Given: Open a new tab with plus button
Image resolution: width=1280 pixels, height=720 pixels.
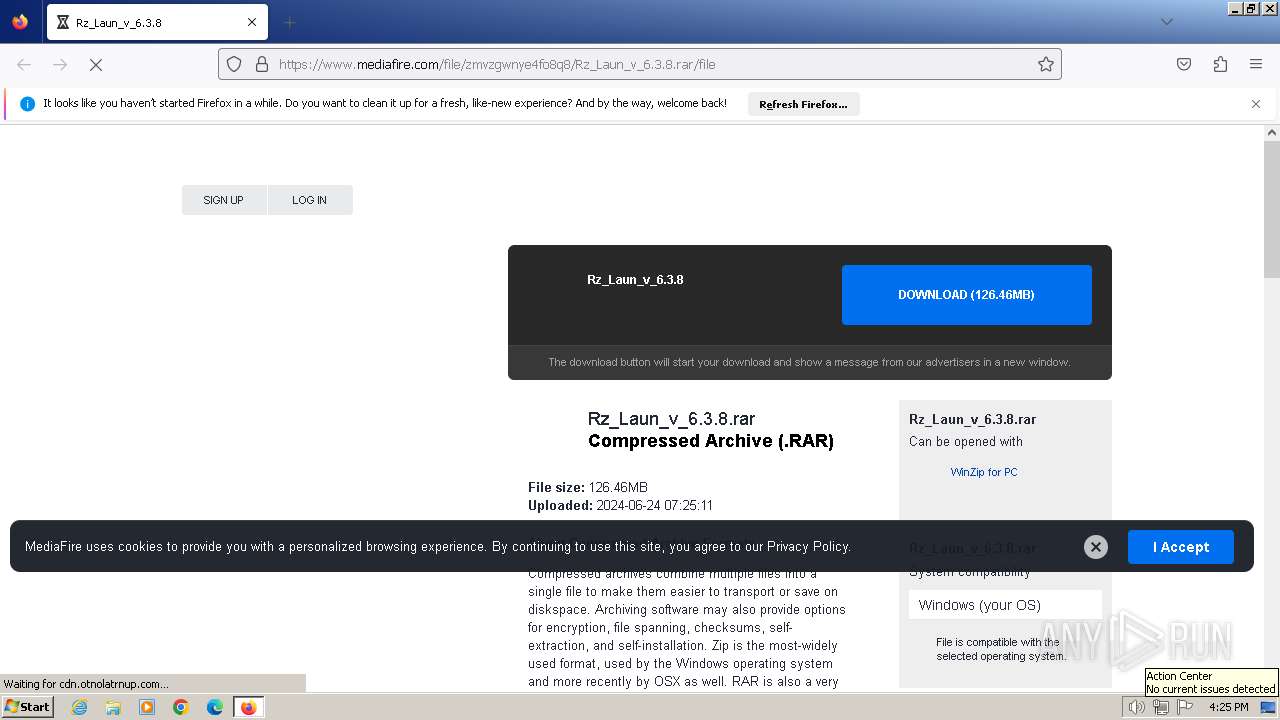Looking at the screenshot, I should (x=290, y=22).
